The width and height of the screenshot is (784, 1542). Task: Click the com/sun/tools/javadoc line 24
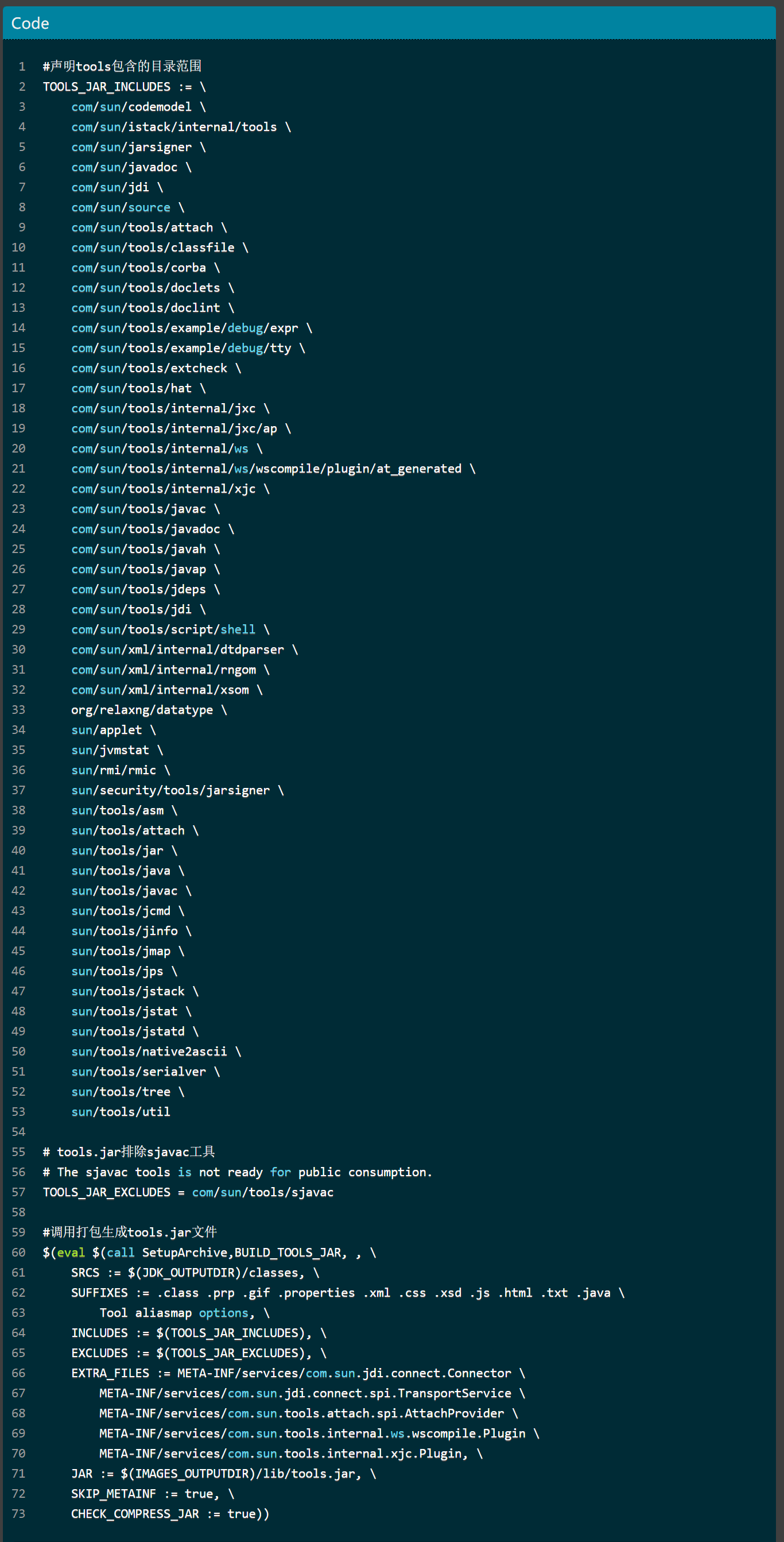153,529
